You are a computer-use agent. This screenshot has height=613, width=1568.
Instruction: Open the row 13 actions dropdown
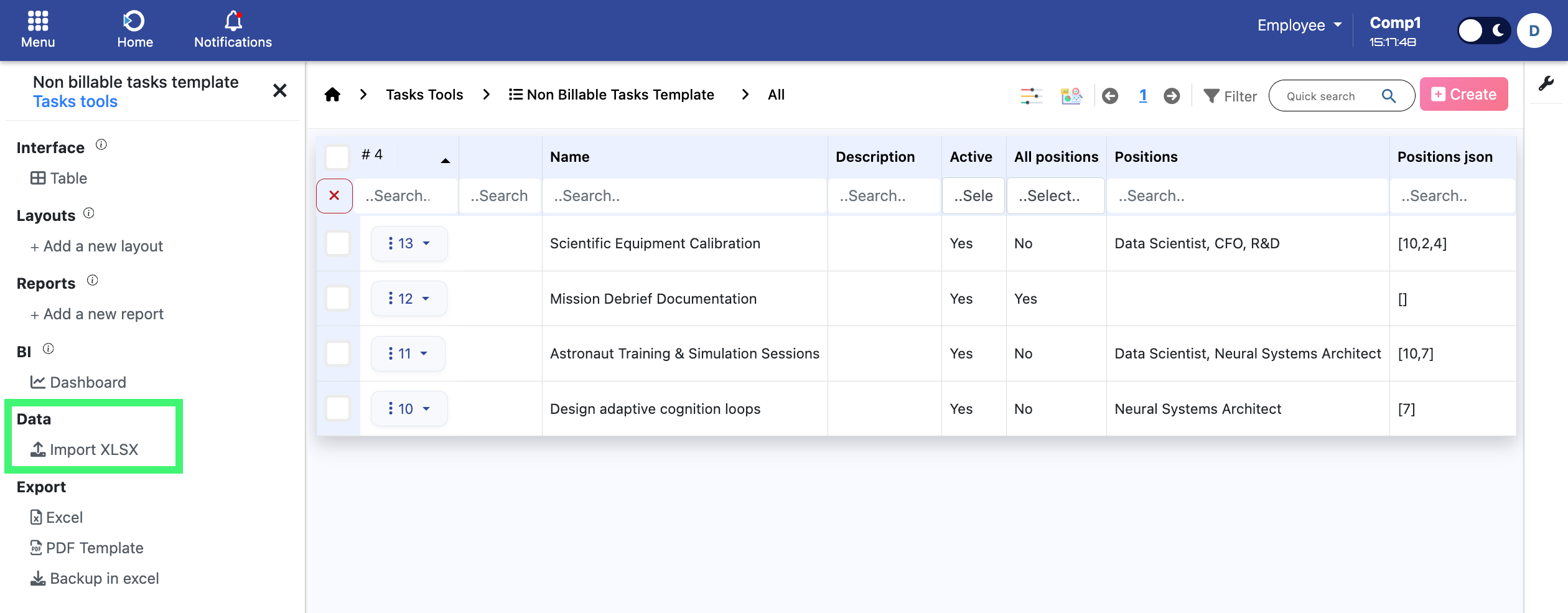[x=409, y=243]
